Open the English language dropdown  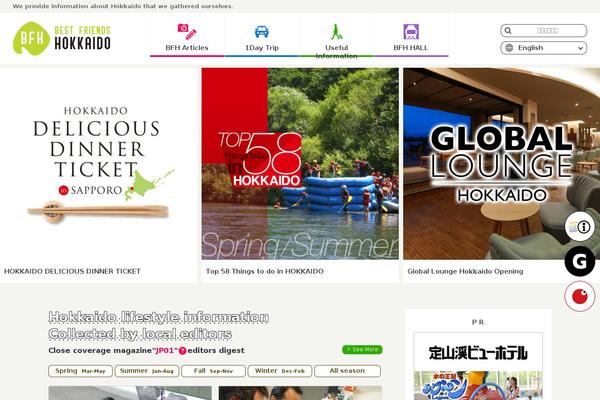(543, 48)
